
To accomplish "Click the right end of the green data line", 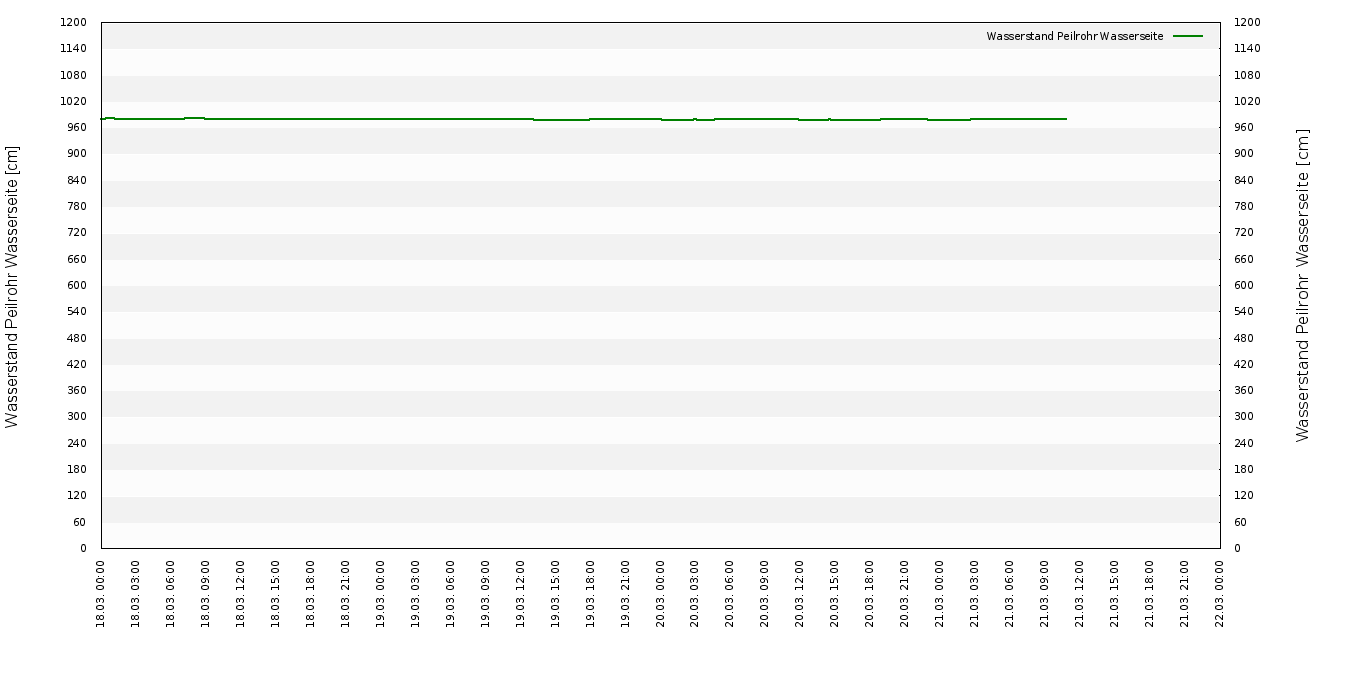I will (1066, 119).
